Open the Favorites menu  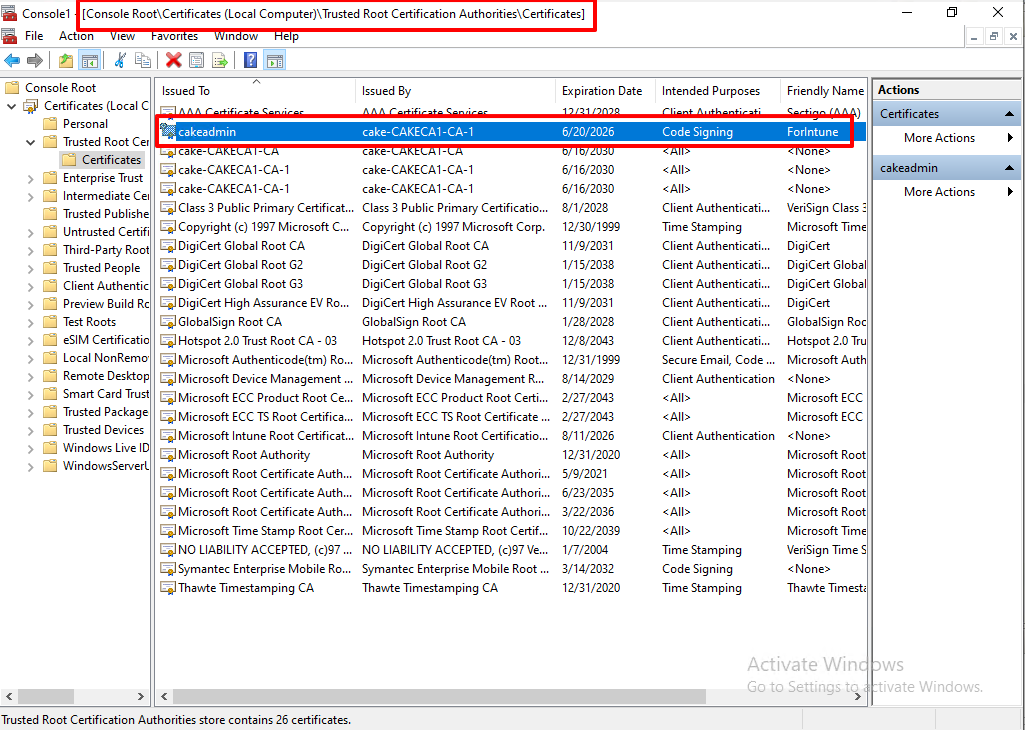tap(174, 36)
